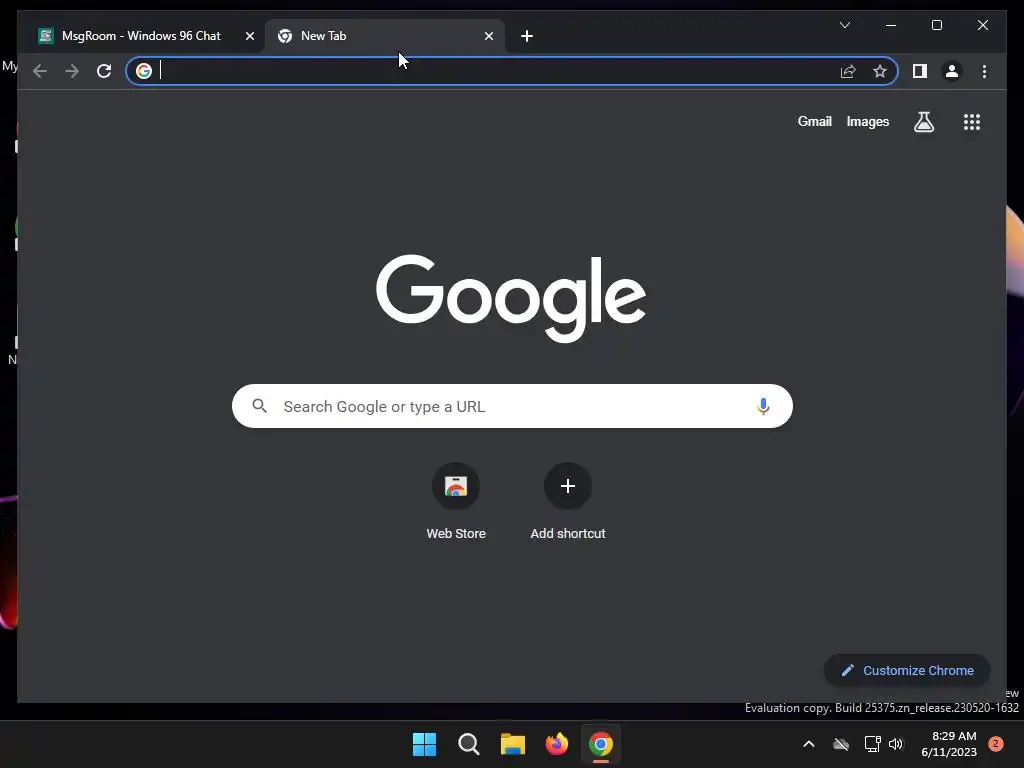Click the Add shortcut plus button
1024x768 pixels.
click(x=568, y=486)
